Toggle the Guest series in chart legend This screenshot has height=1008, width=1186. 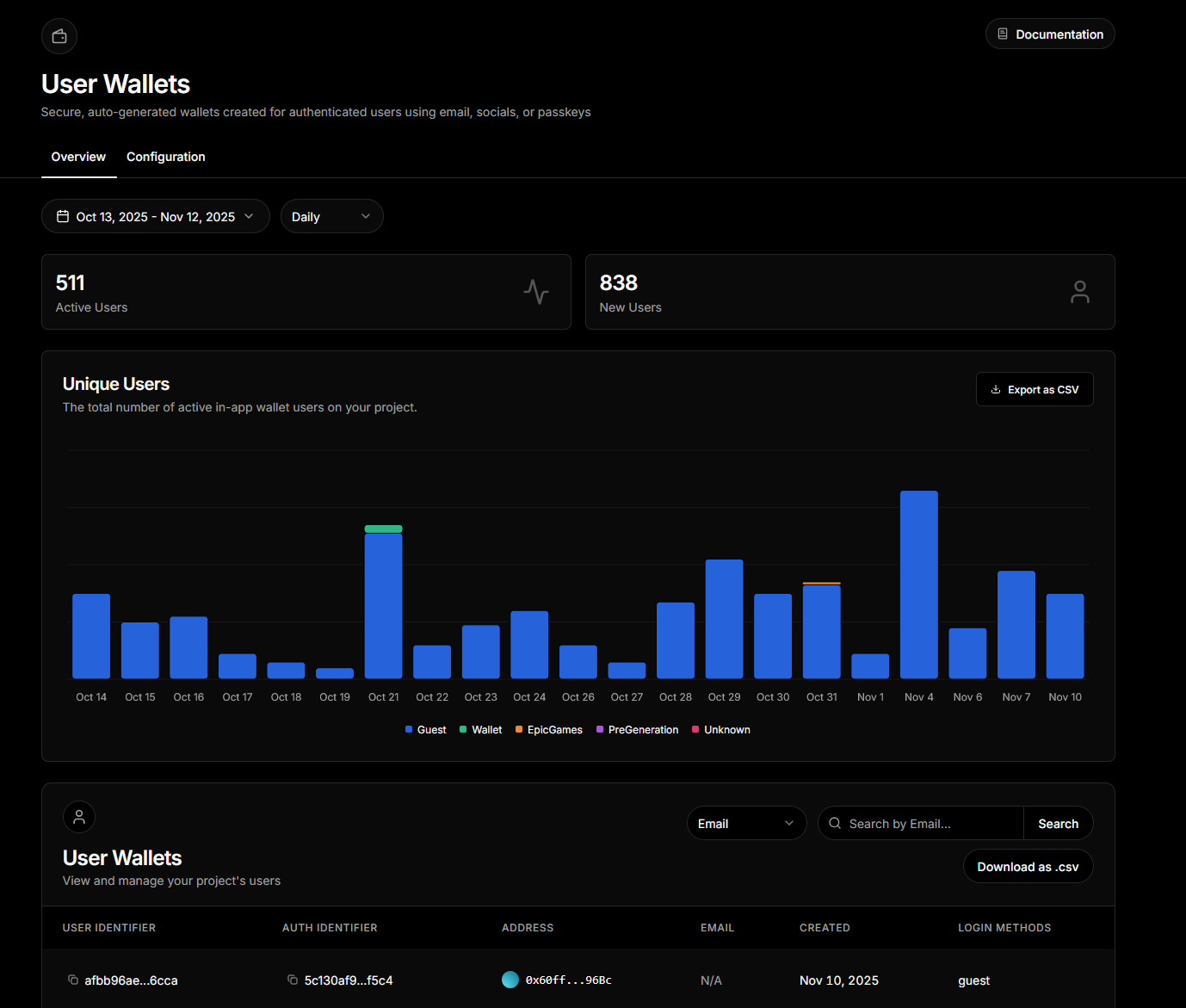tap(426, 730)
